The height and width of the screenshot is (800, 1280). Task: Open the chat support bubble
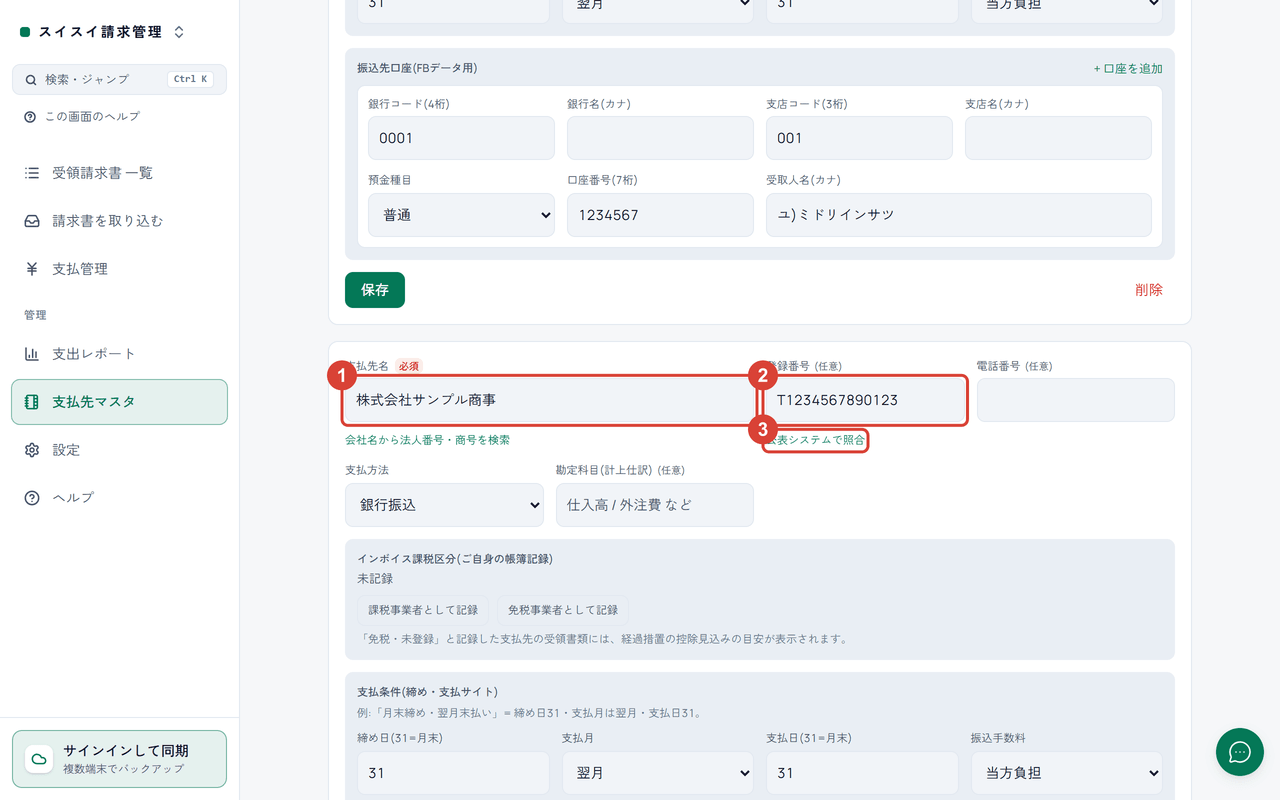[x=1240, y=752]
